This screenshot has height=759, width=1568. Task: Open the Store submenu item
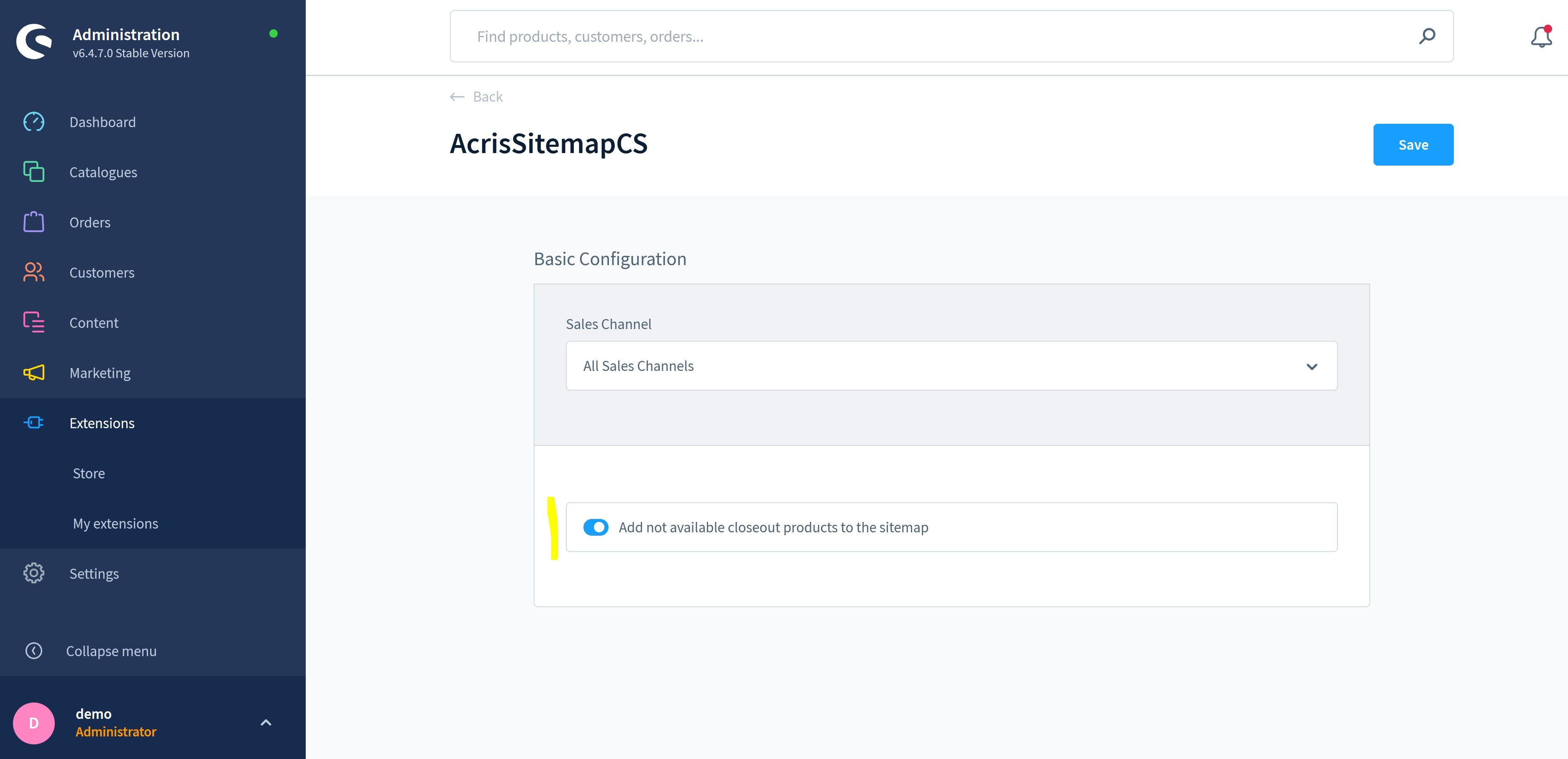tap(88, 472)
